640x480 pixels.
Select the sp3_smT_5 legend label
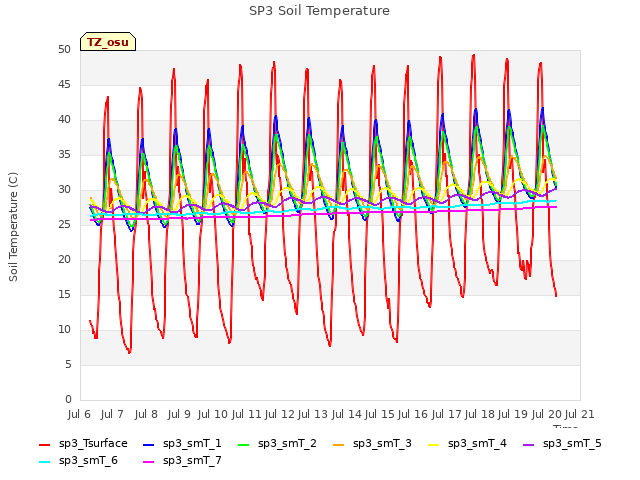pos(572,444)
